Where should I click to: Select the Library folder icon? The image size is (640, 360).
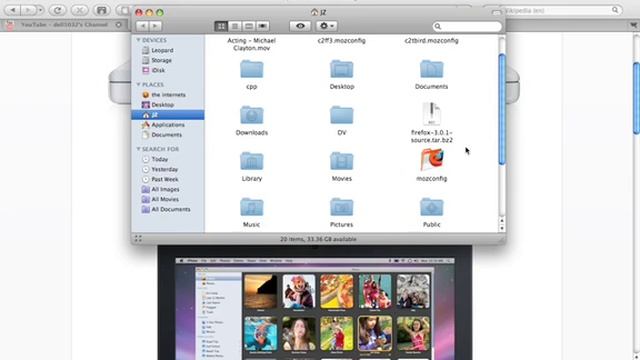pyautogui.click(x=251, y=161)
